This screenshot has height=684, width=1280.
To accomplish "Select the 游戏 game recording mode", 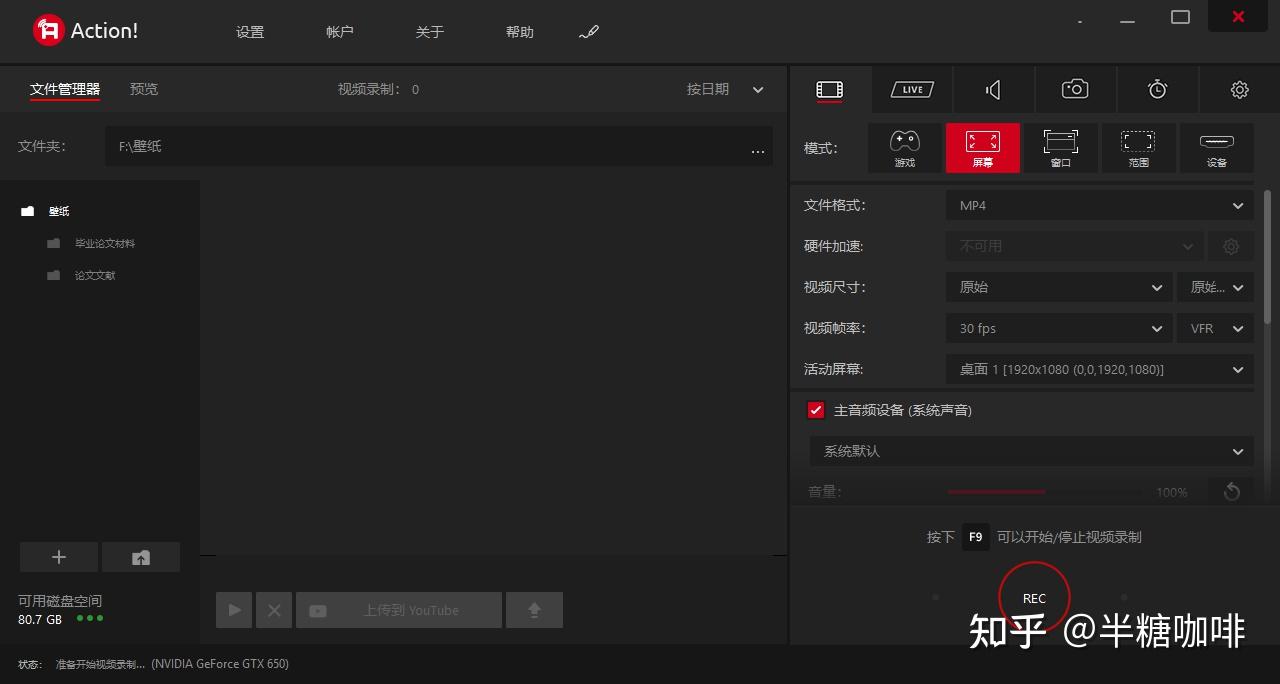I will (x=905, y=148).
